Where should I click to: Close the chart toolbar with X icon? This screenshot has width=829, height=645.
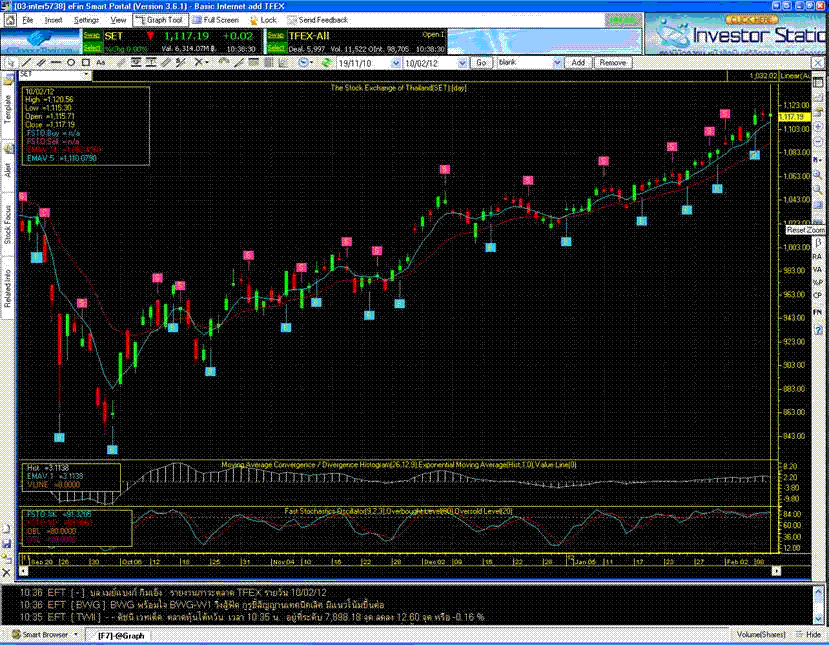point(818,63)
